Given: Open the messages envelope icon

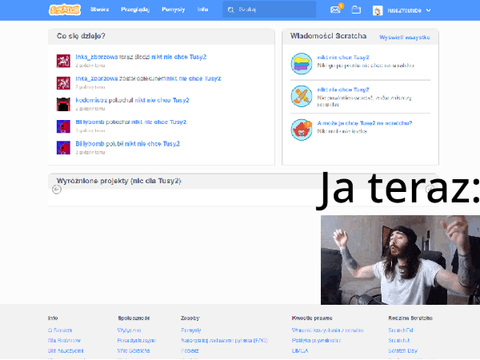Looking at the screenshot, I should click(335, 10).
